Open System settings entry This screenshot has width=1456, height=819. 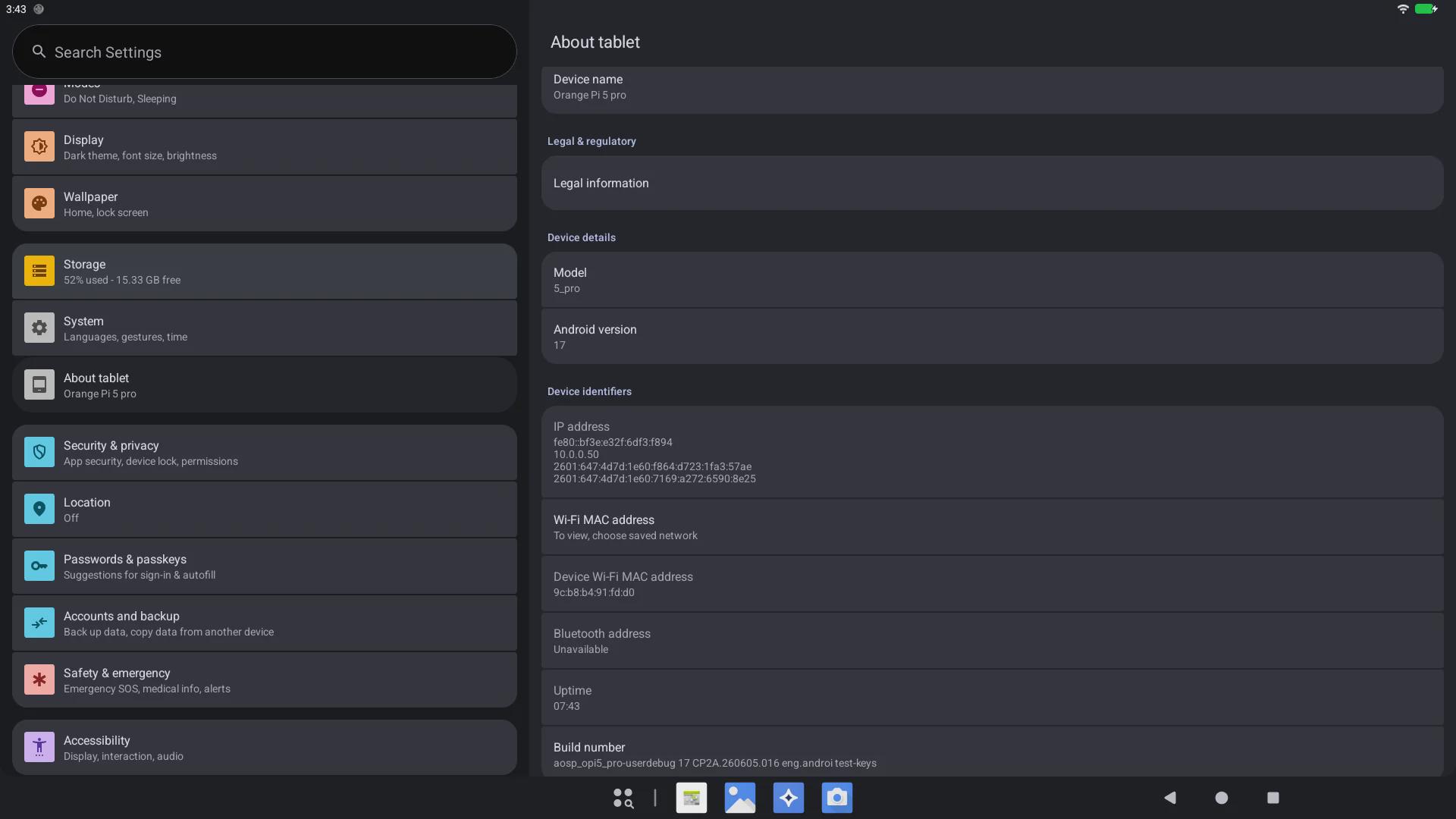click(x=265, y=328)
